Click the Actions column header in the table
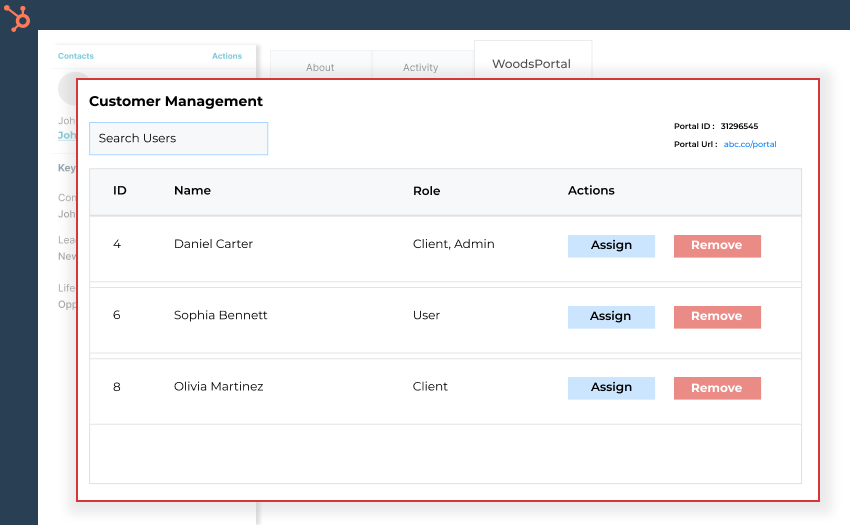Screen dimensions: 850x525 coord(591,190)
